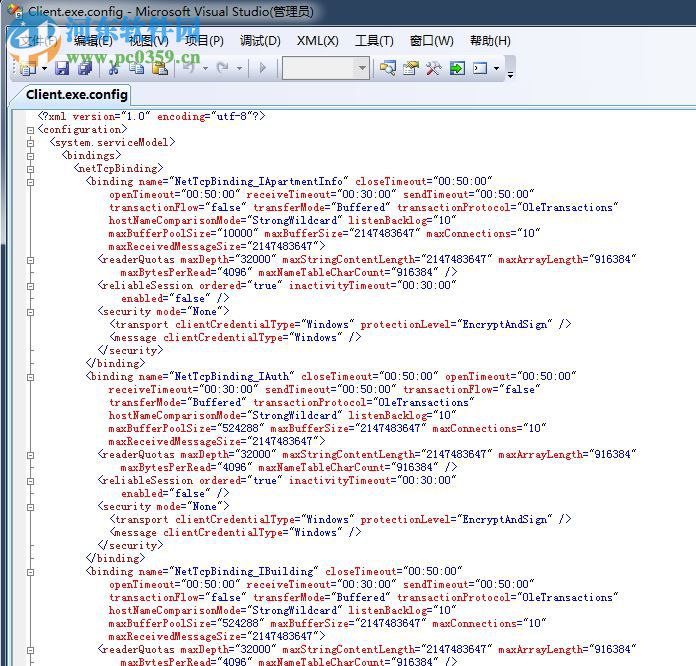Collapse the configuration XML node
The height and width of the screenshot is (666, 696).
pos(30,129)
